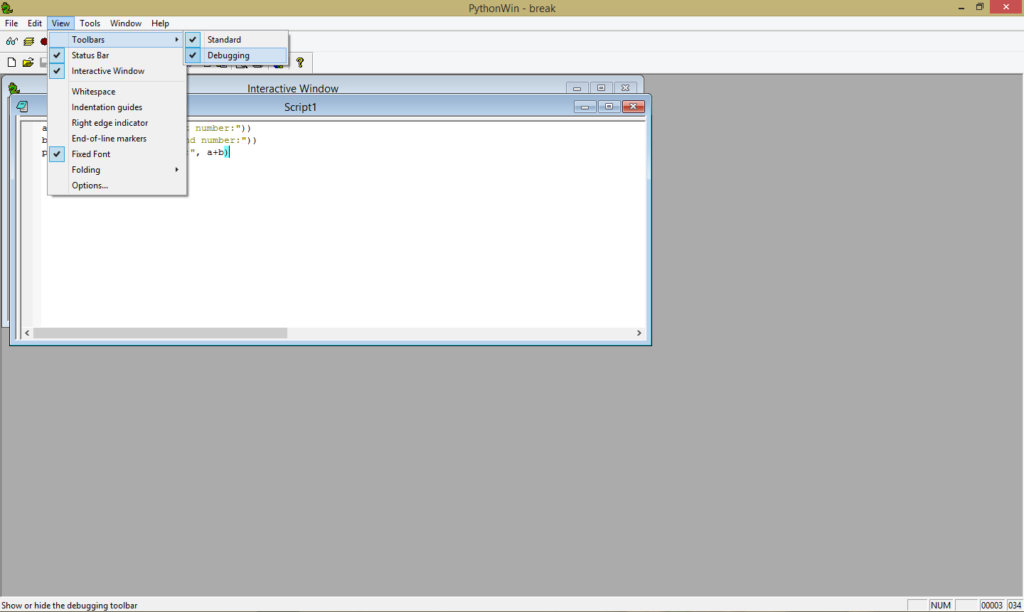The height and width of the screenshot is (612, 1024).
Task: Enable End-of-line markers
Action: tap(118, 139)
